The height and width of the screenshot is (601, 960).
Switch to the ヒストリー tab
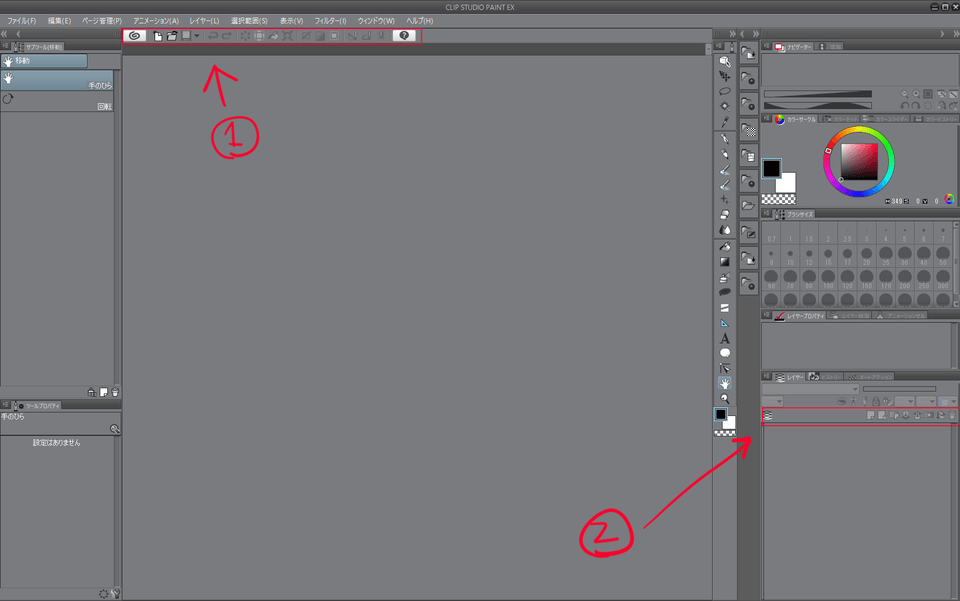[x=830, y=376]
